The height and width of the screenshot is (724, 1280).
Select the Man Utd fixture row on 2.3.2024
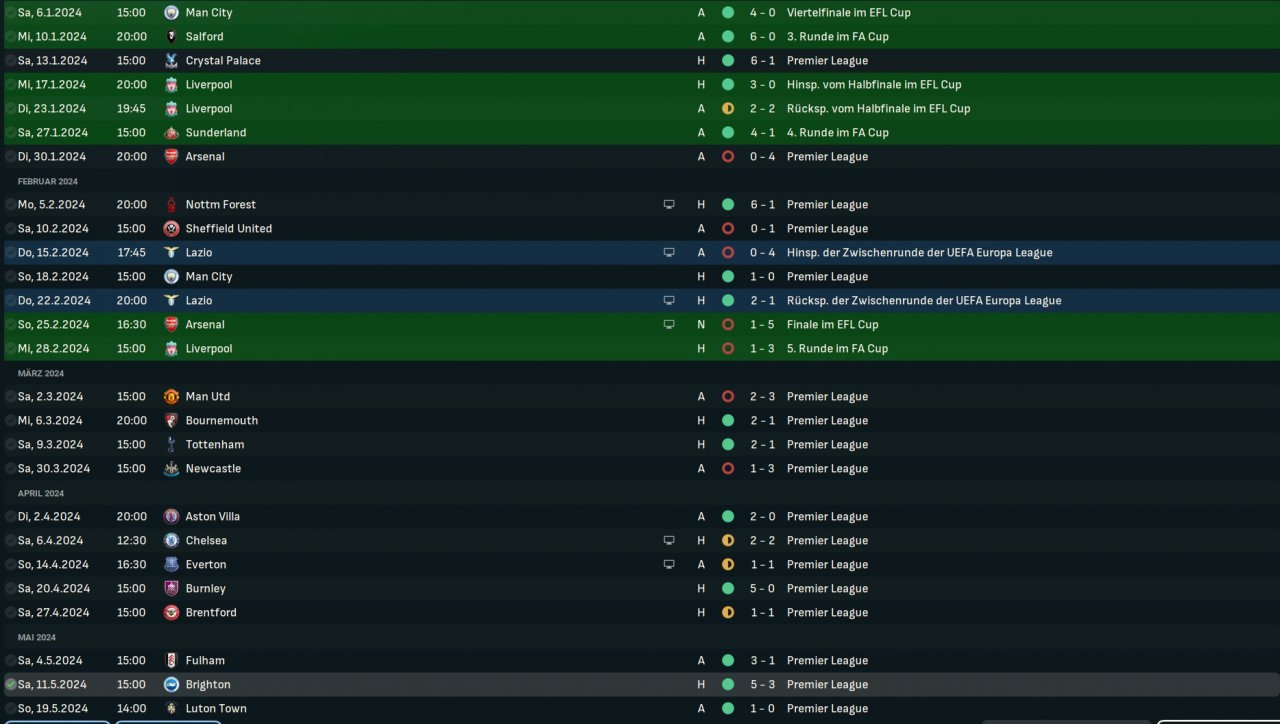pyautogui.click(x=640, y=396)
